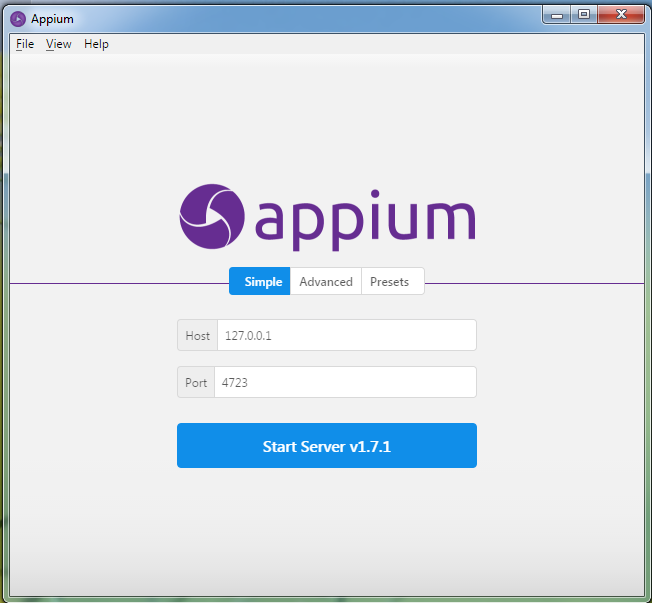652x603 pixels.
Task: Switch to the Advanced tab
Action: [x=326, y=282]
